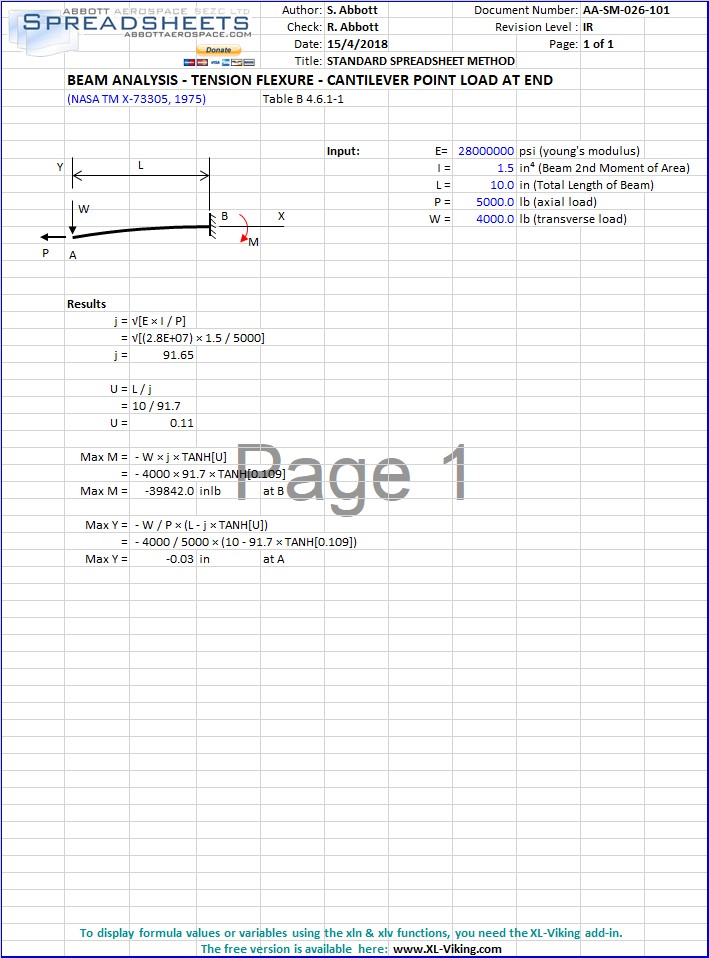Screen dimensions: 709x958
Task: Click the length L dimension arrow
Action: pyautogui.click(x=141, y=177)
